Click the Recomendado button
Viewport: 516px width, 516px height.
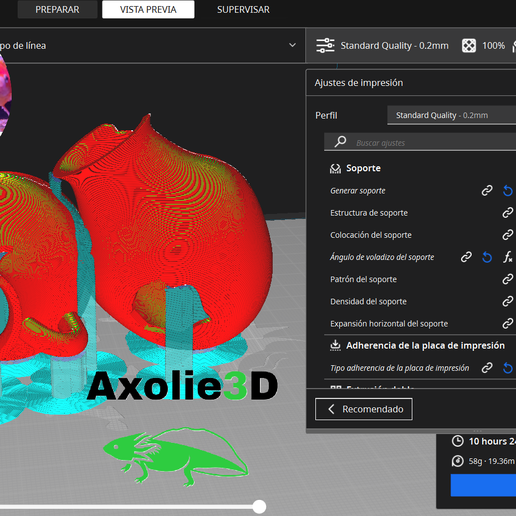point(364,409)
